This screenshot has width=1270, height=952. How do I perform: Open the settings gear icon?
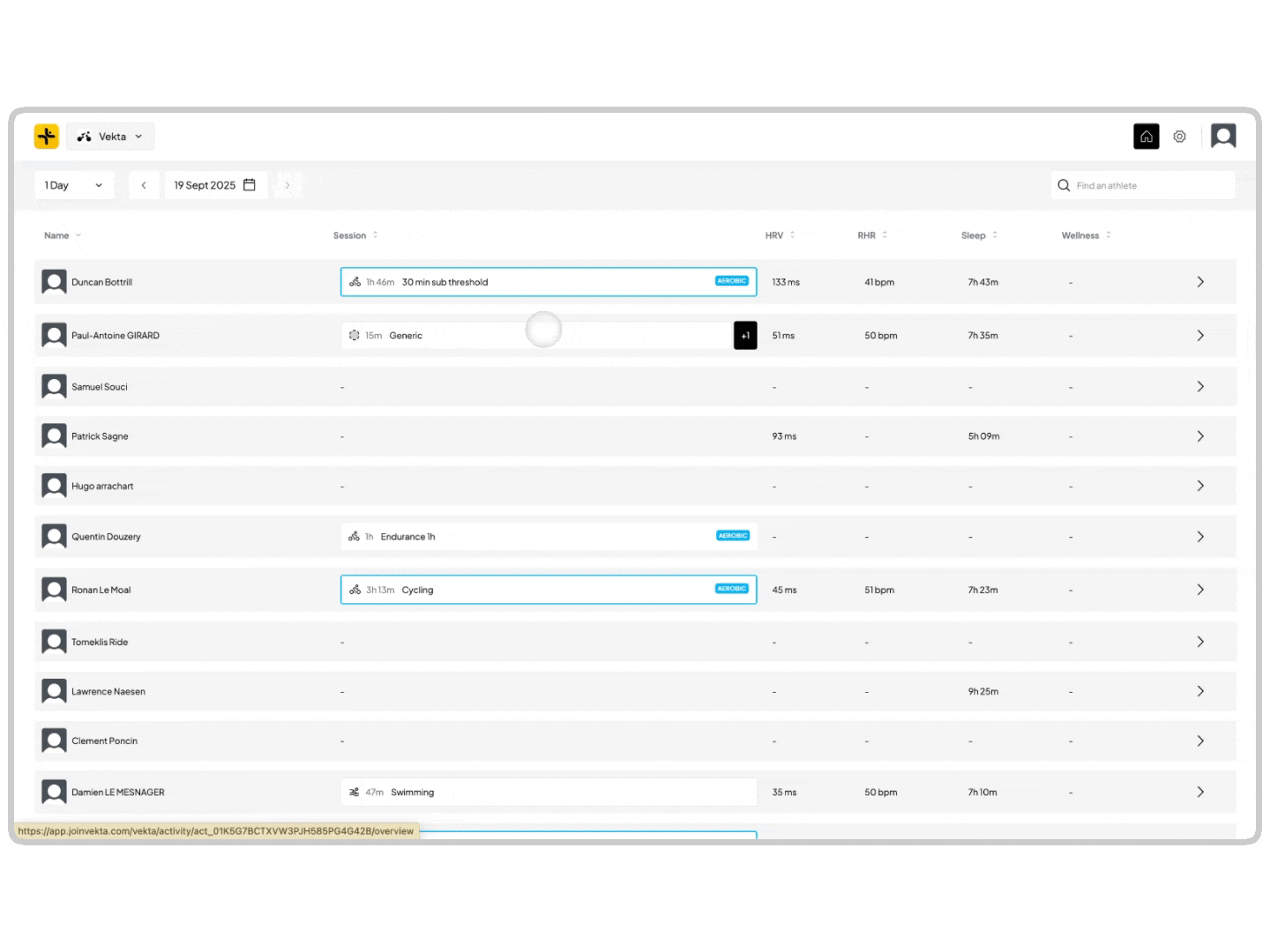click(1179, 137)
